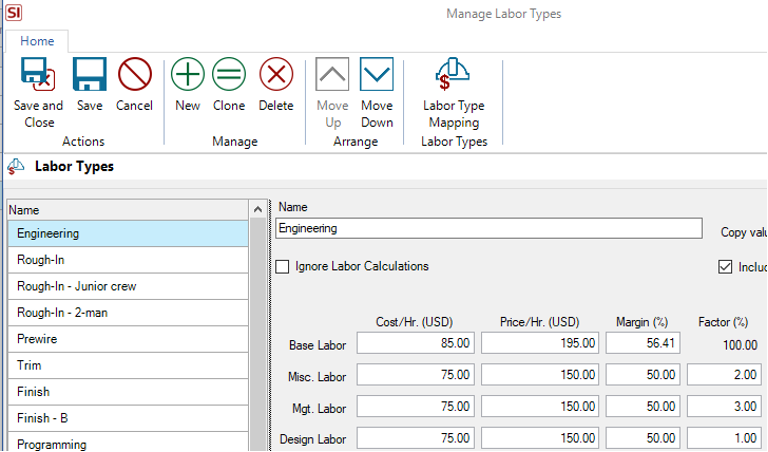Cancel changes via the Cancel icon

(135, 74)
